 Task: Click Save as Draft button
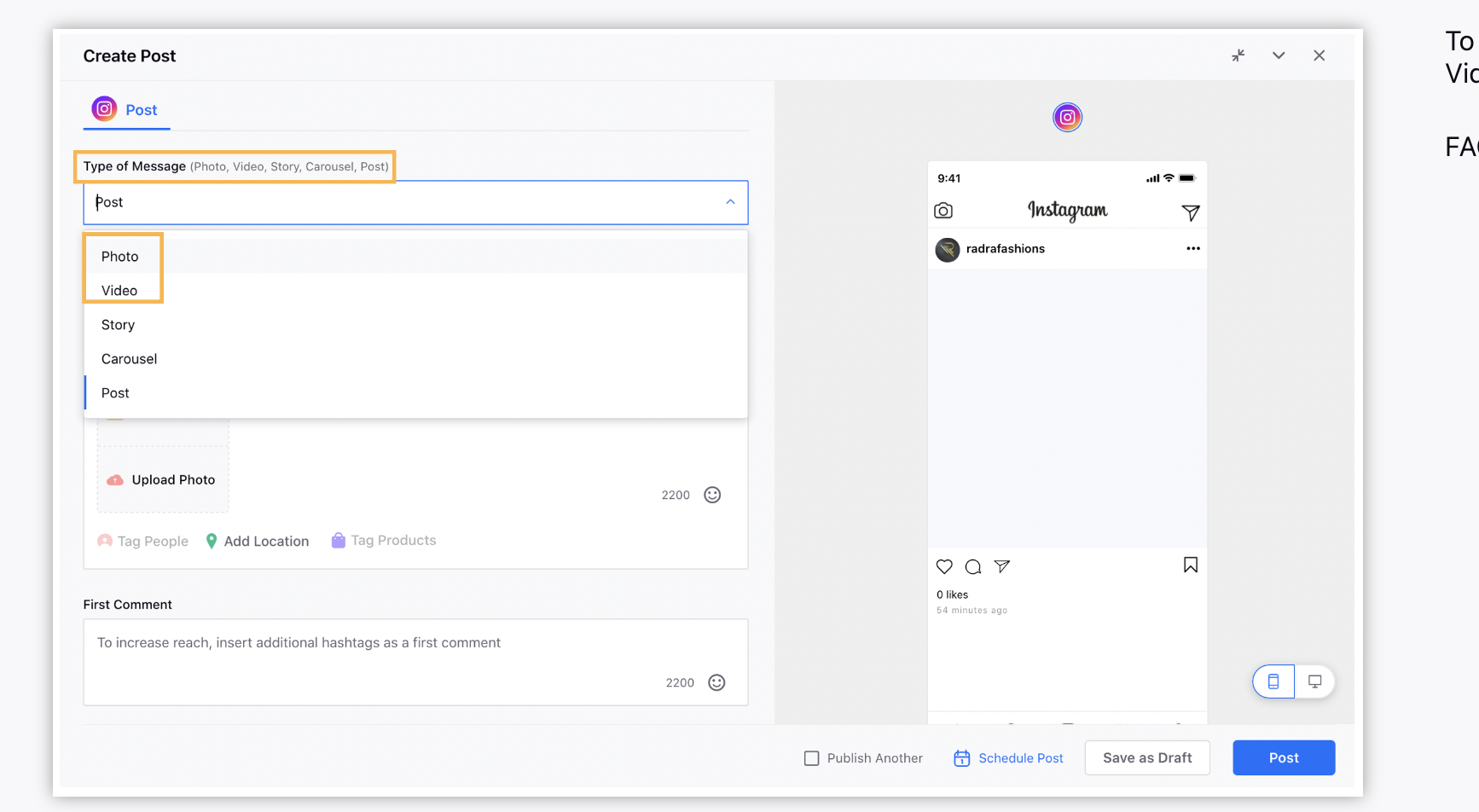pyautogui.click(x=1147, y=757)
